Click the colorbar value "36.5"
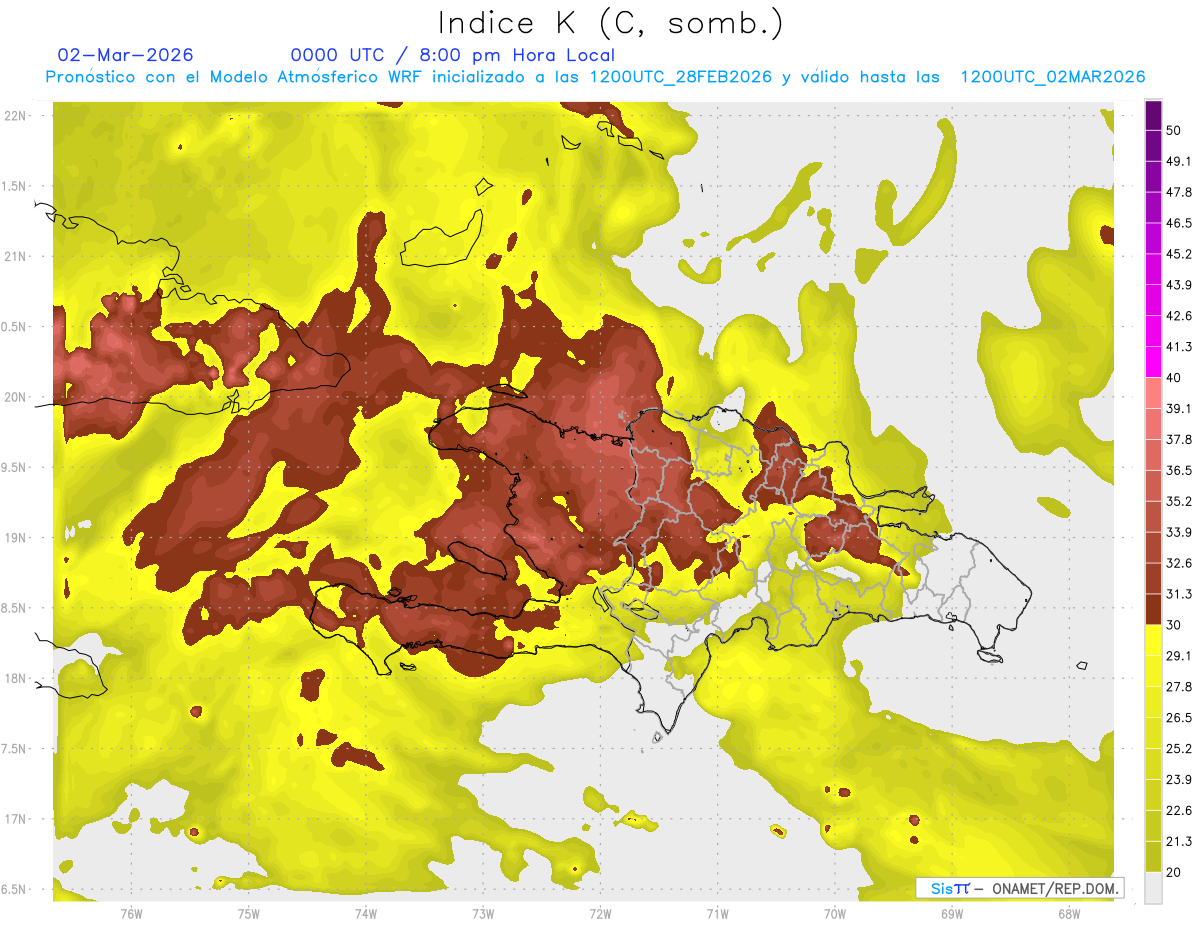This screenshot has height=927, width=1200. (x=1179, y=470)
